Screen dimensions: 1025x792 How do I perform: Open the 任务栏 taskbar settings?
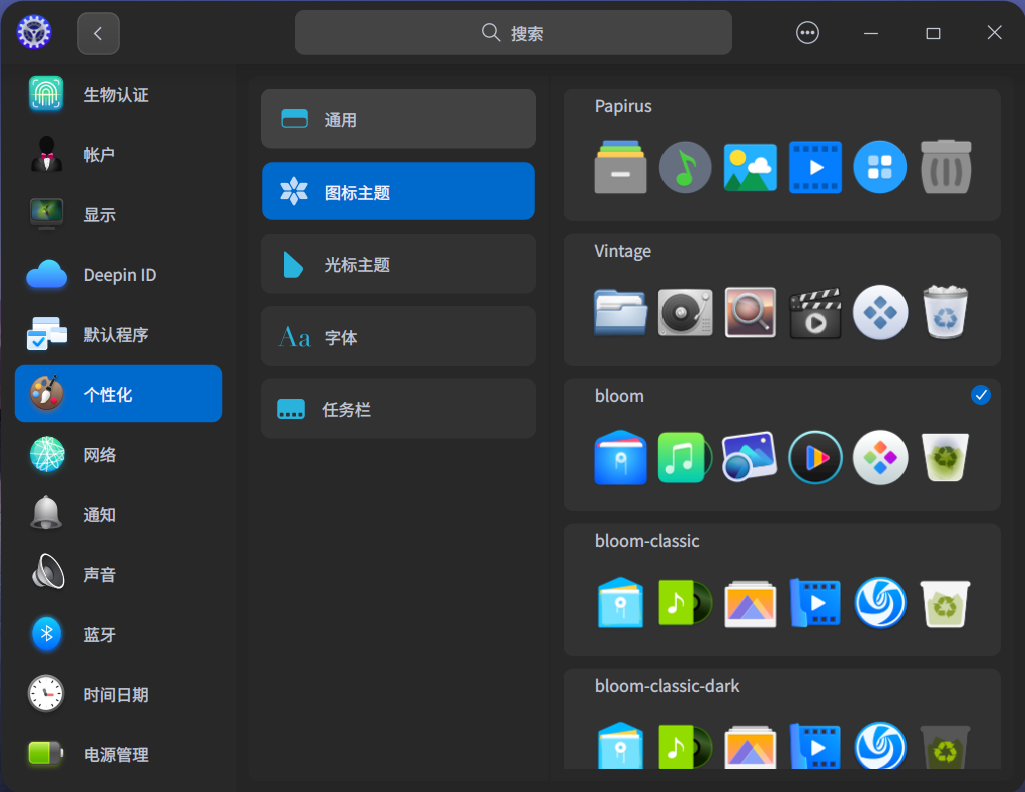coord(398,410)
